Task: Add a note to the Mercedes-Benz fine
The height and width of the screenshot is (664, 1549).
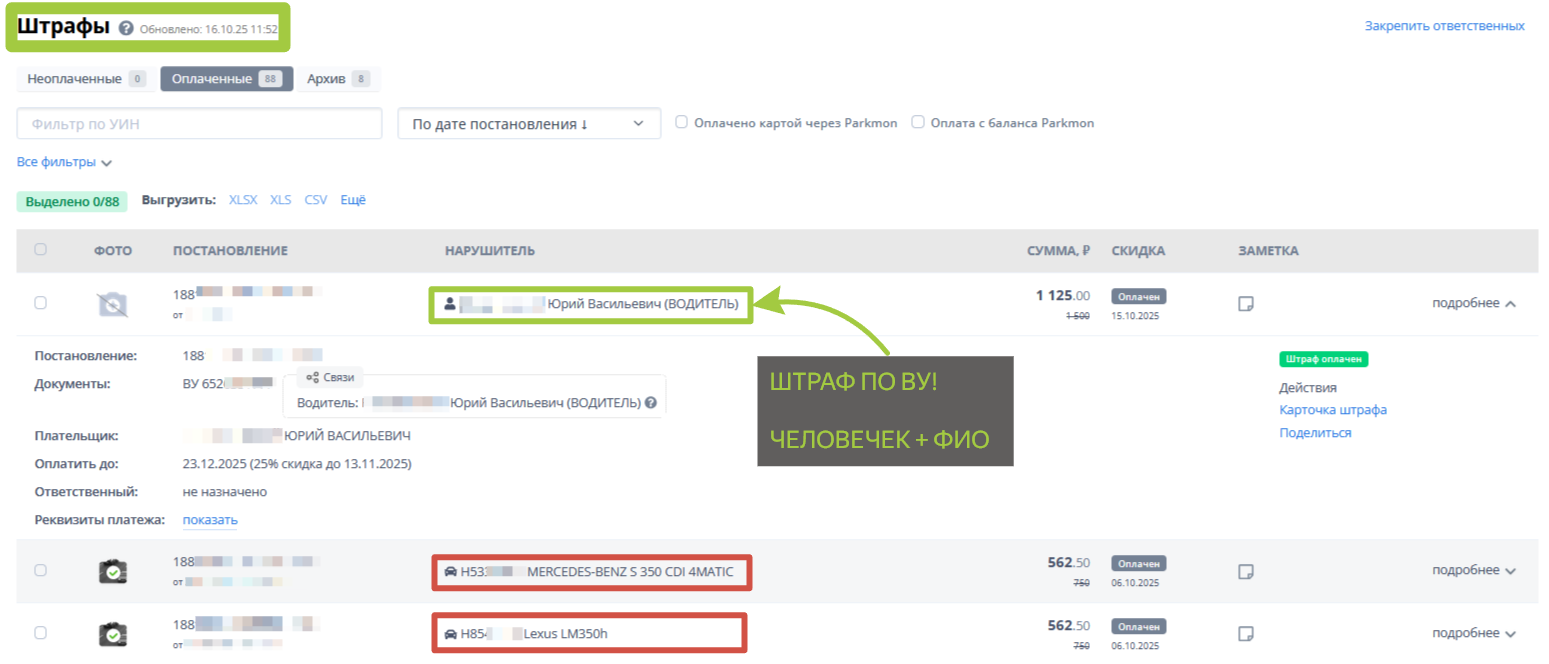Action: click(1246, 571)
